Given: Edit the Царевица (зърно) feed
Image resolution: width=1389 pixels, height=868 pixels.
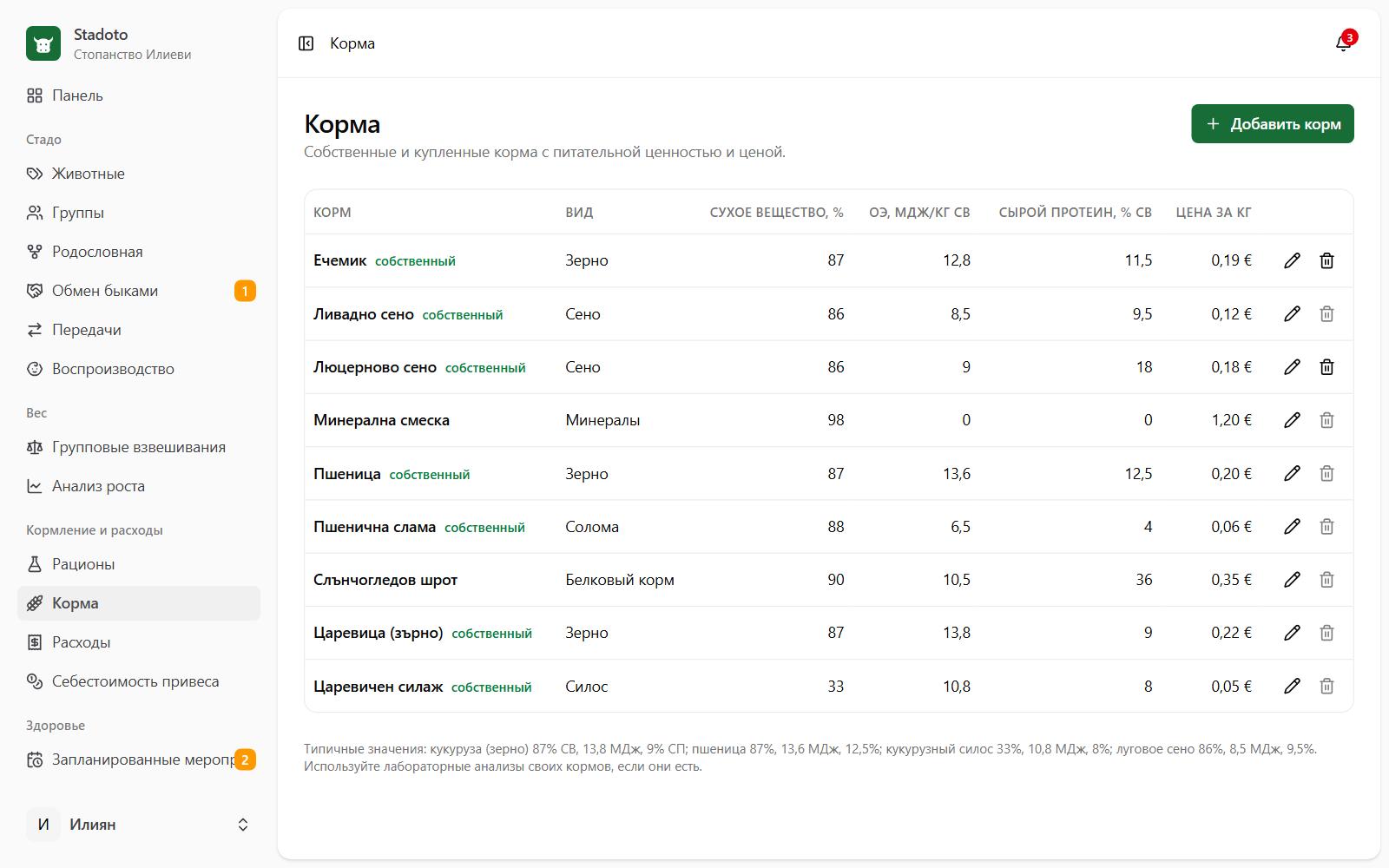Looking at the screenshot, I should point(1292,633).
